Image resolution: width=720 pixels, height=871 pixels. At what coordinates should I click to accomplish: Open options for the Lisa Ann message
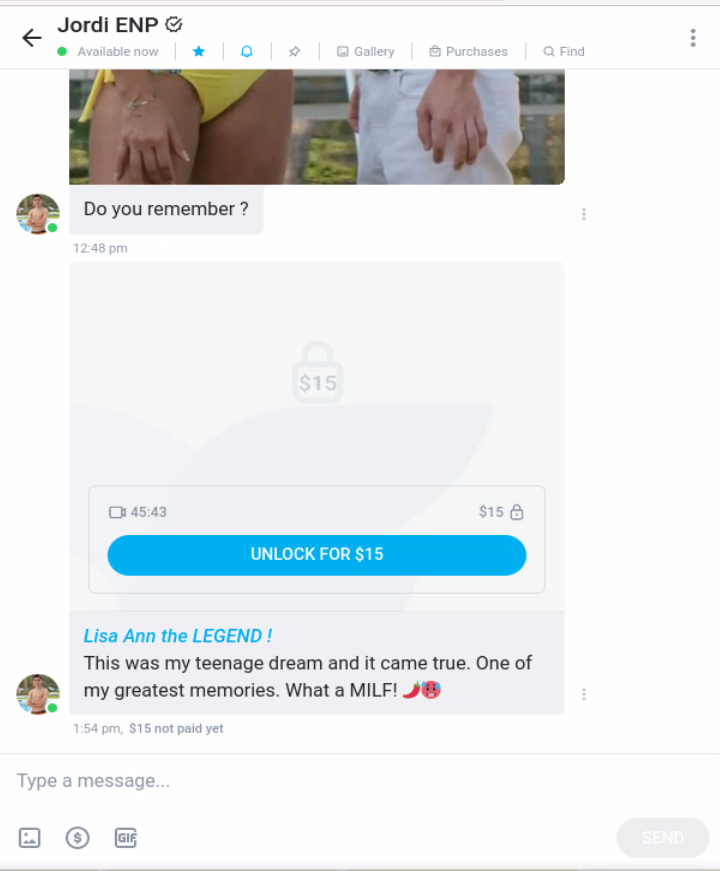pyautogui.click(x=584, y=694)
